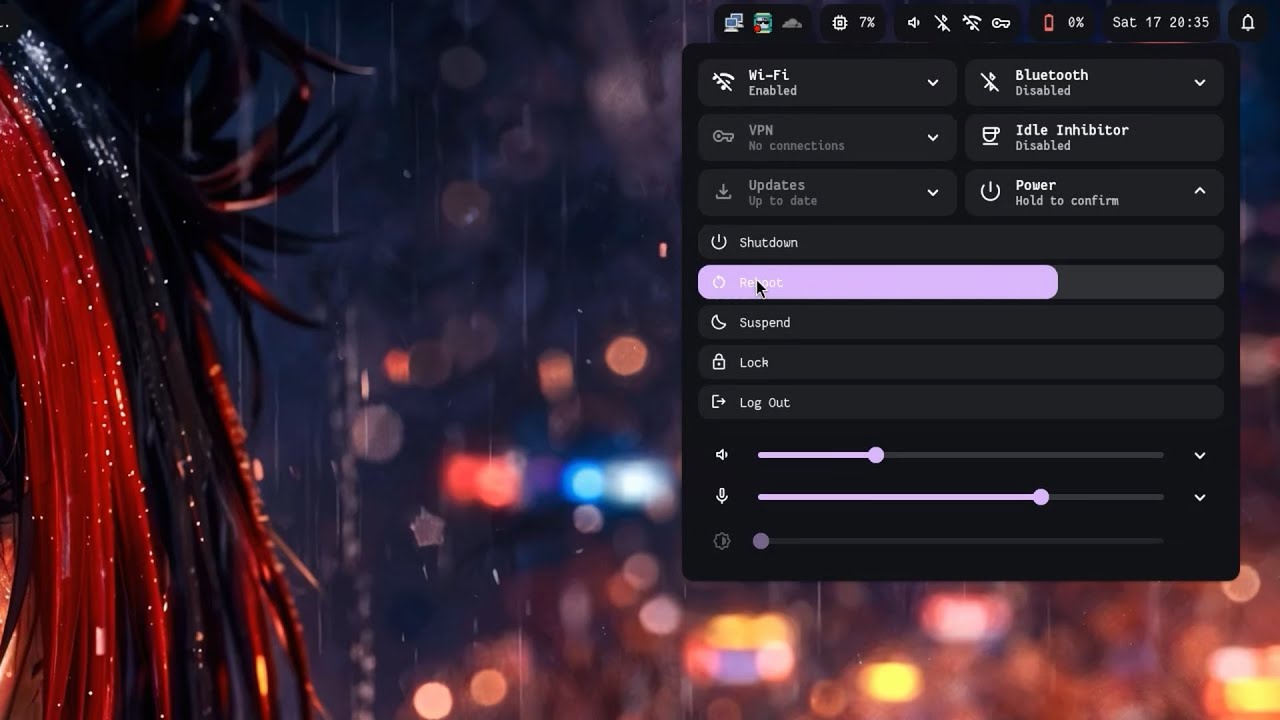The image size is (1280, 720).
Task: Click the speaker icon in the top bar
Action: point(913,23)
